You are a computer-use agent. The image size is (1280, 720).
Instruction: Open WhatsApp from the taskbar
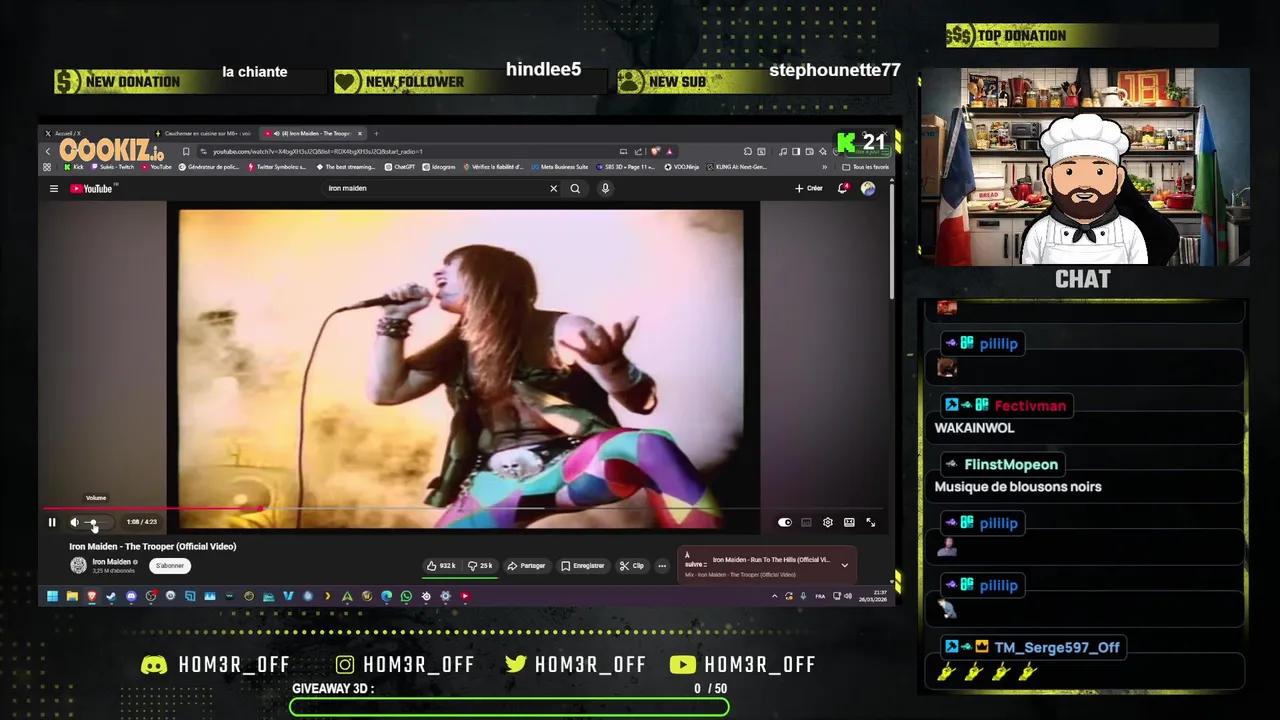[406, 596]
